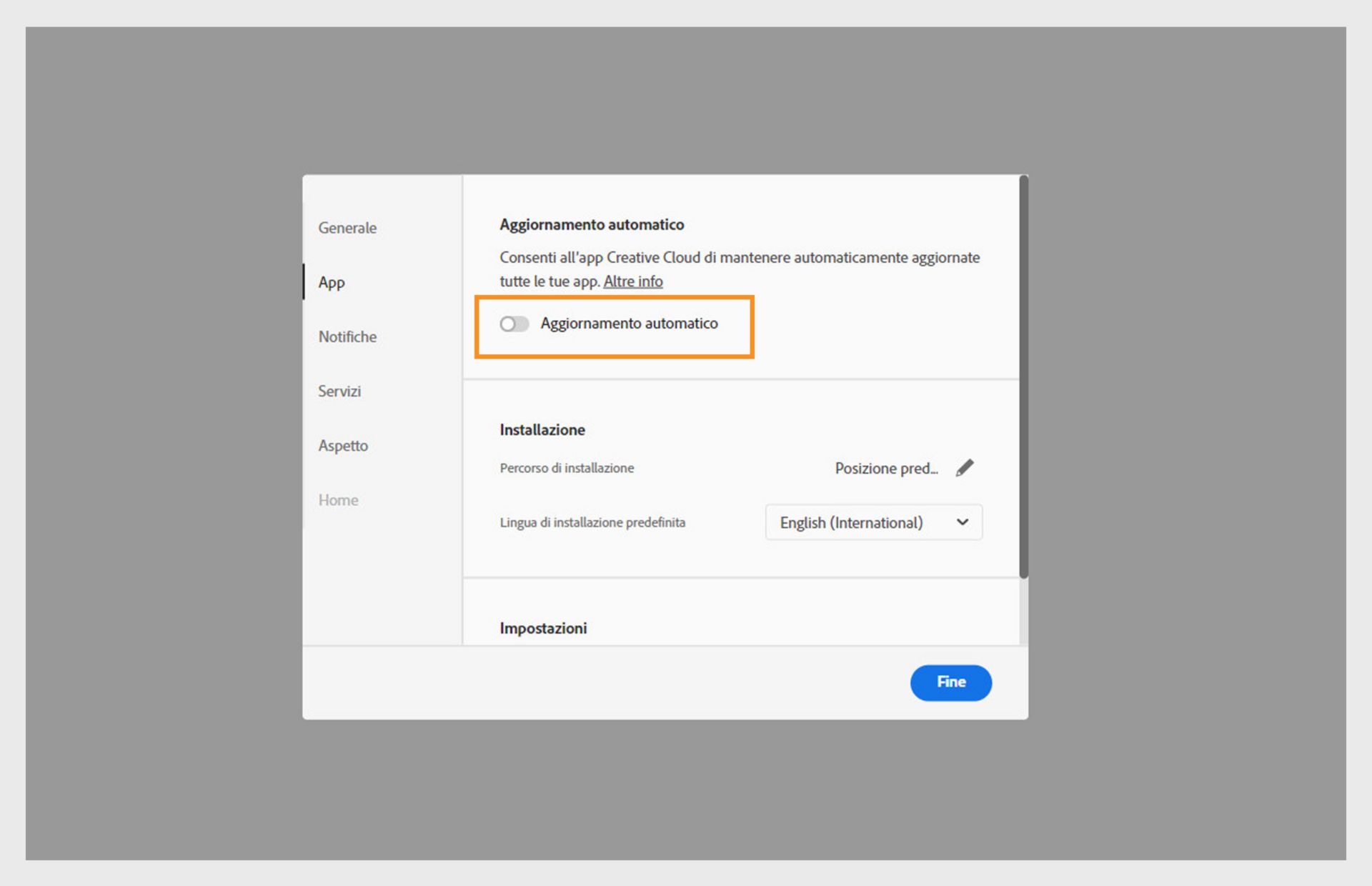This screenshot has width=1372, height=886.
Task: Click the pencil icon to edit install path
Action: tap(964, 468)
